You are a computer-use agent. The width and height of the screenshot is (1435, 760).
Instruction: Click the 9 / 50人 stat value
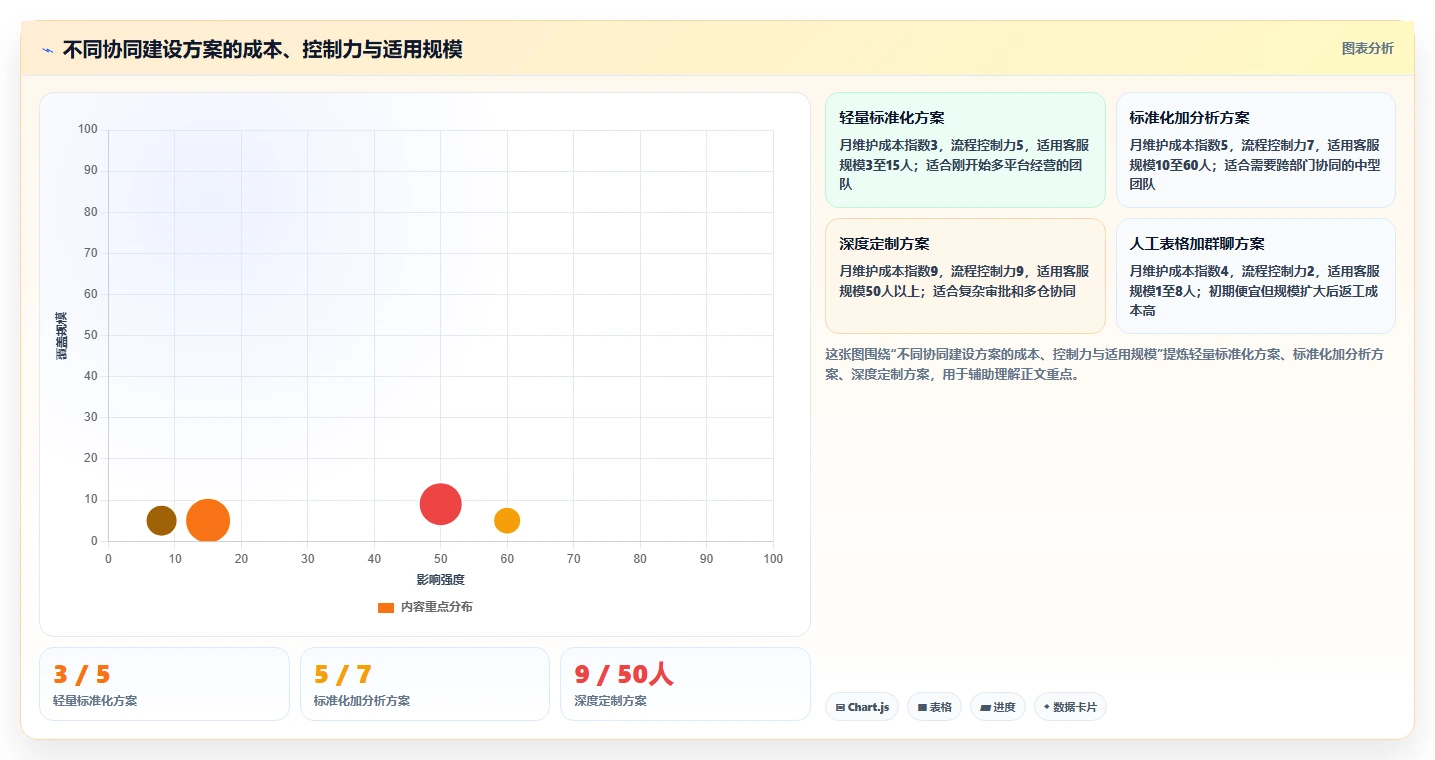point(624,675)
